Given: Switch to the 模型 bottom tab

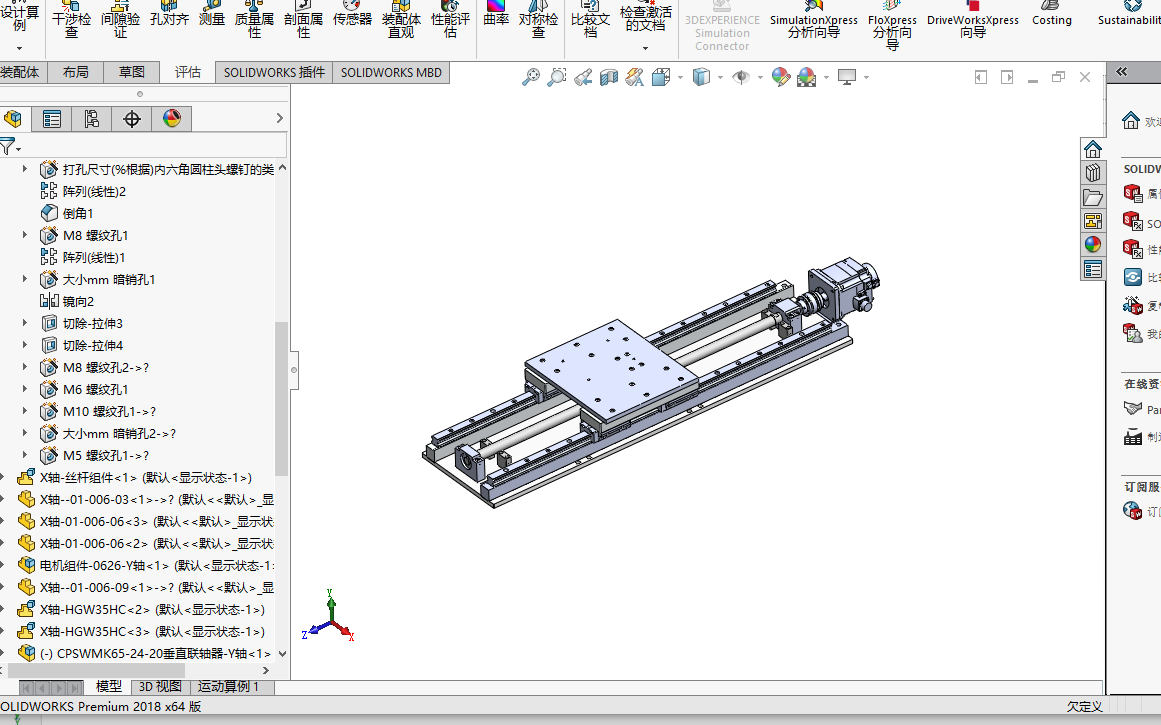Looking at the screenshot, I should (109, 687).
